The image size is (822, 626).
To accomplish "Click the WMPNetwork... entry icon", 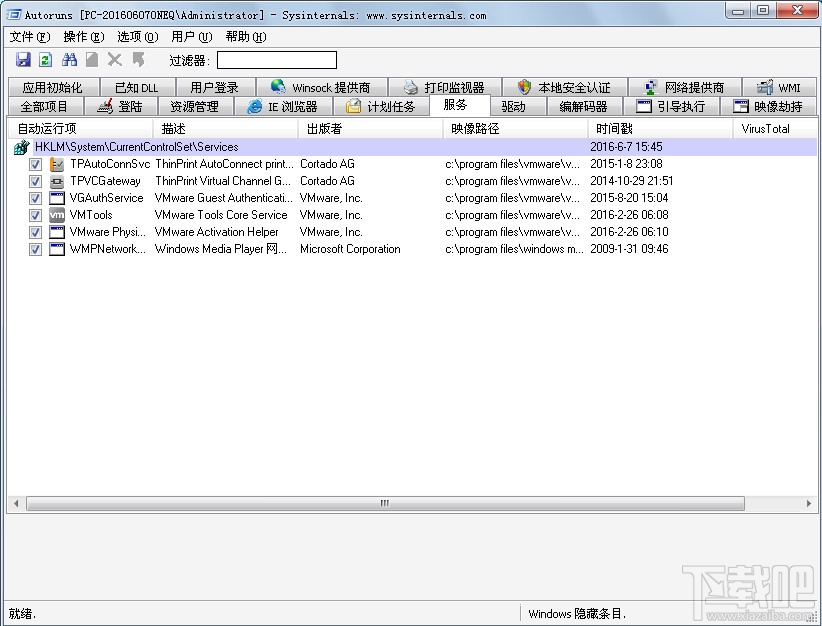I will 57,249.
